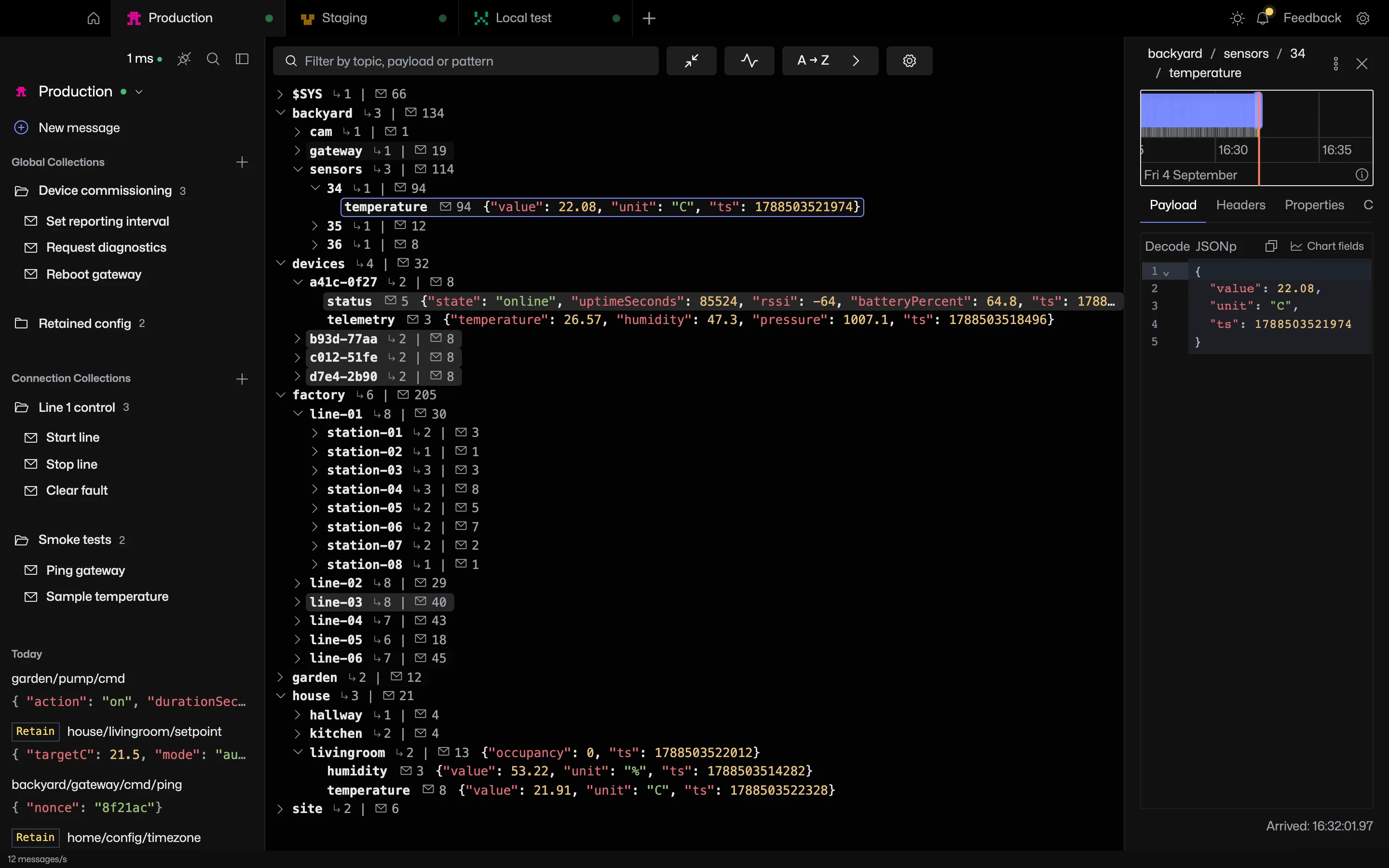Screen dimensions: 1389x868
Task: Expand sensor 35 topic
Action: tap(314, 226)
